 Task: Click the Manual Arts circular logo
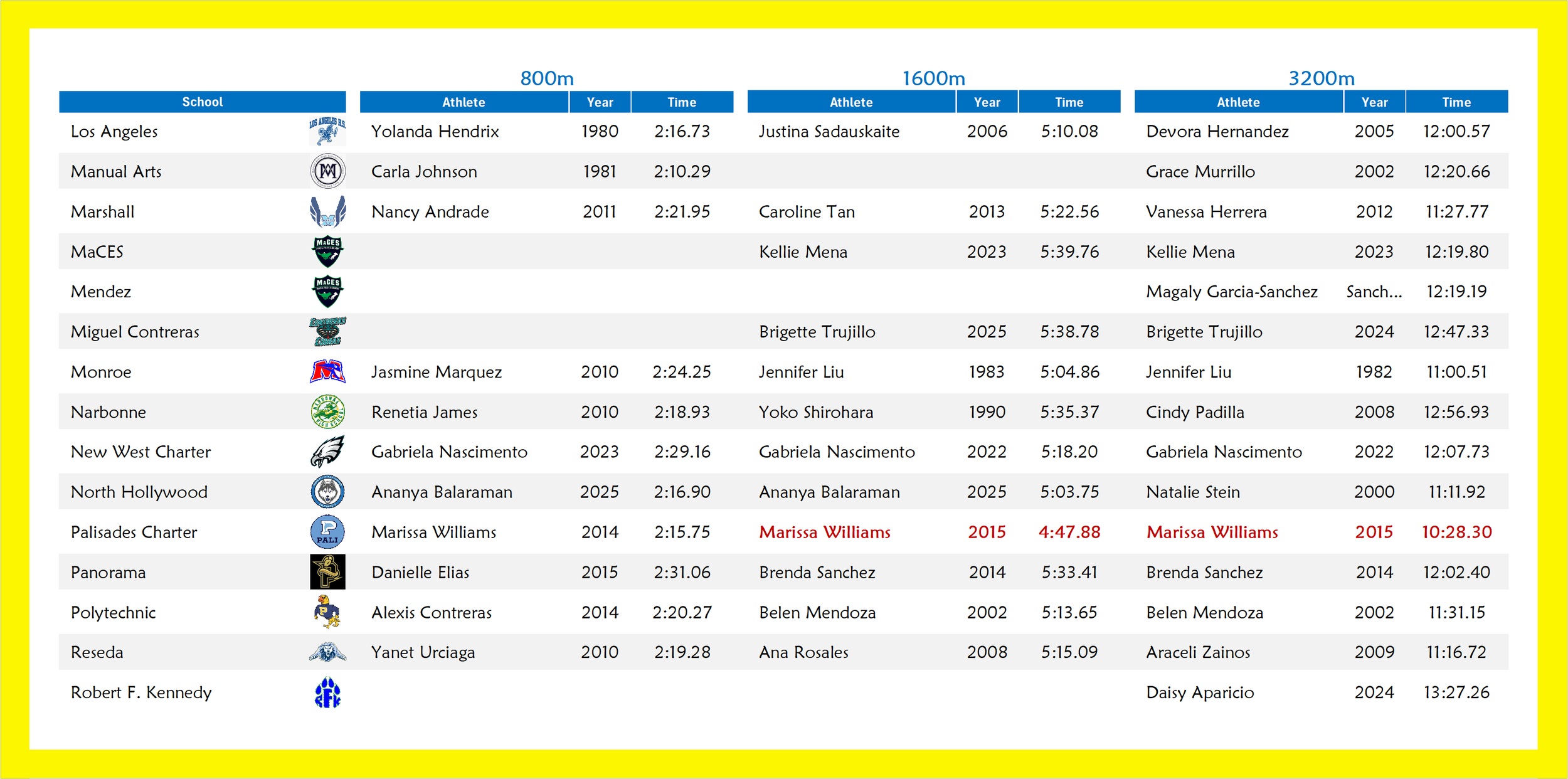point(327,171)
